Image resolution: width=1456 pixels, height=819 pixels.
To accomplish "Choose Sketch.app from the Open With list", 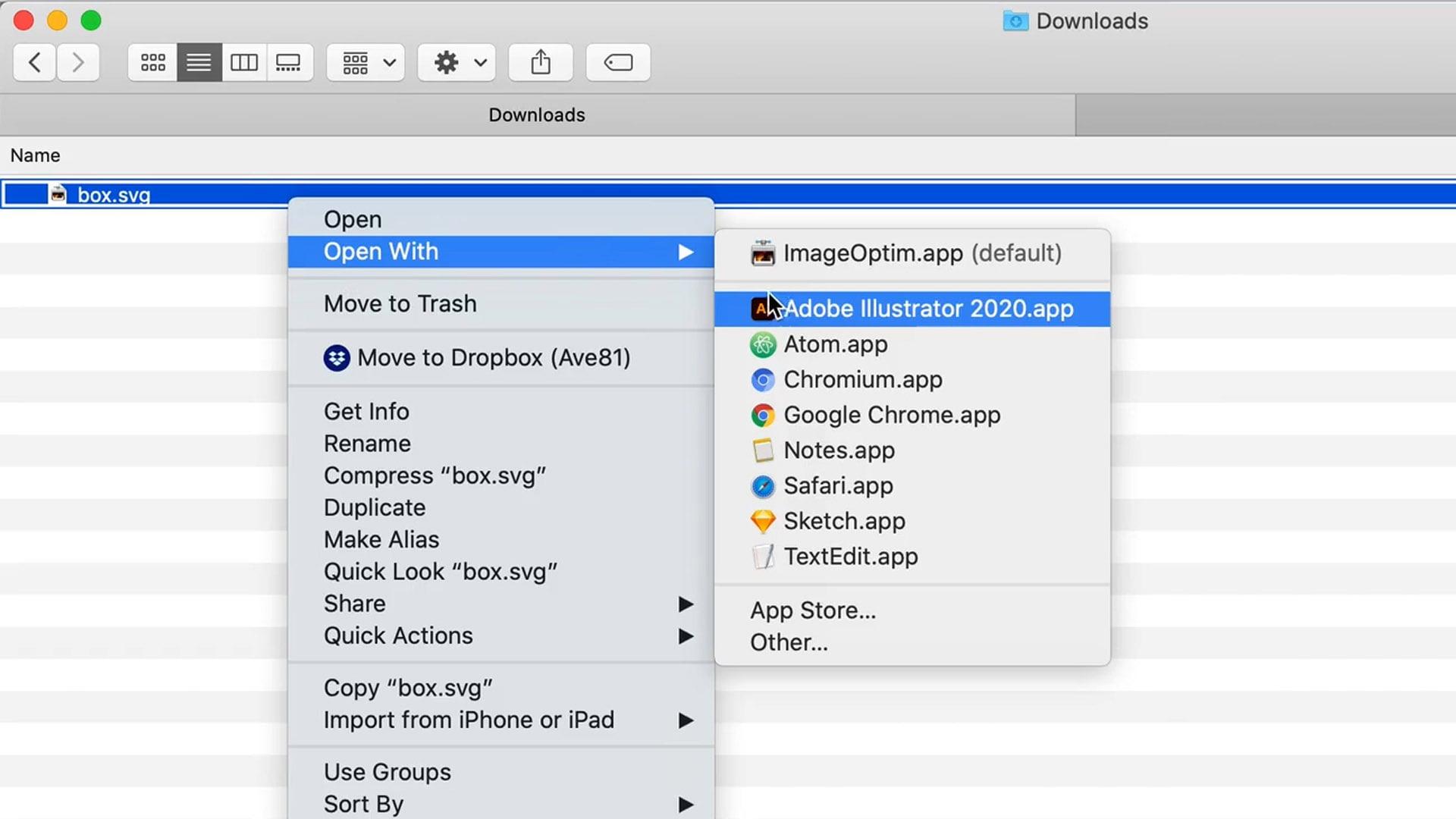I will click(x=844, y=521).
